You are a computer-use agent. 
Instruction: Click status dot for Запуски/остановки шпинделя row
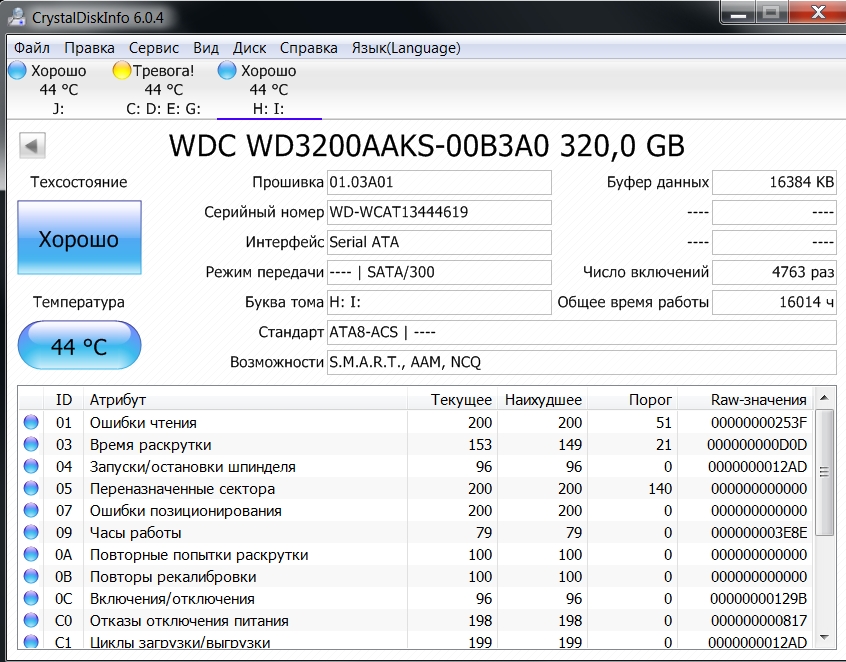coord(31,466)
